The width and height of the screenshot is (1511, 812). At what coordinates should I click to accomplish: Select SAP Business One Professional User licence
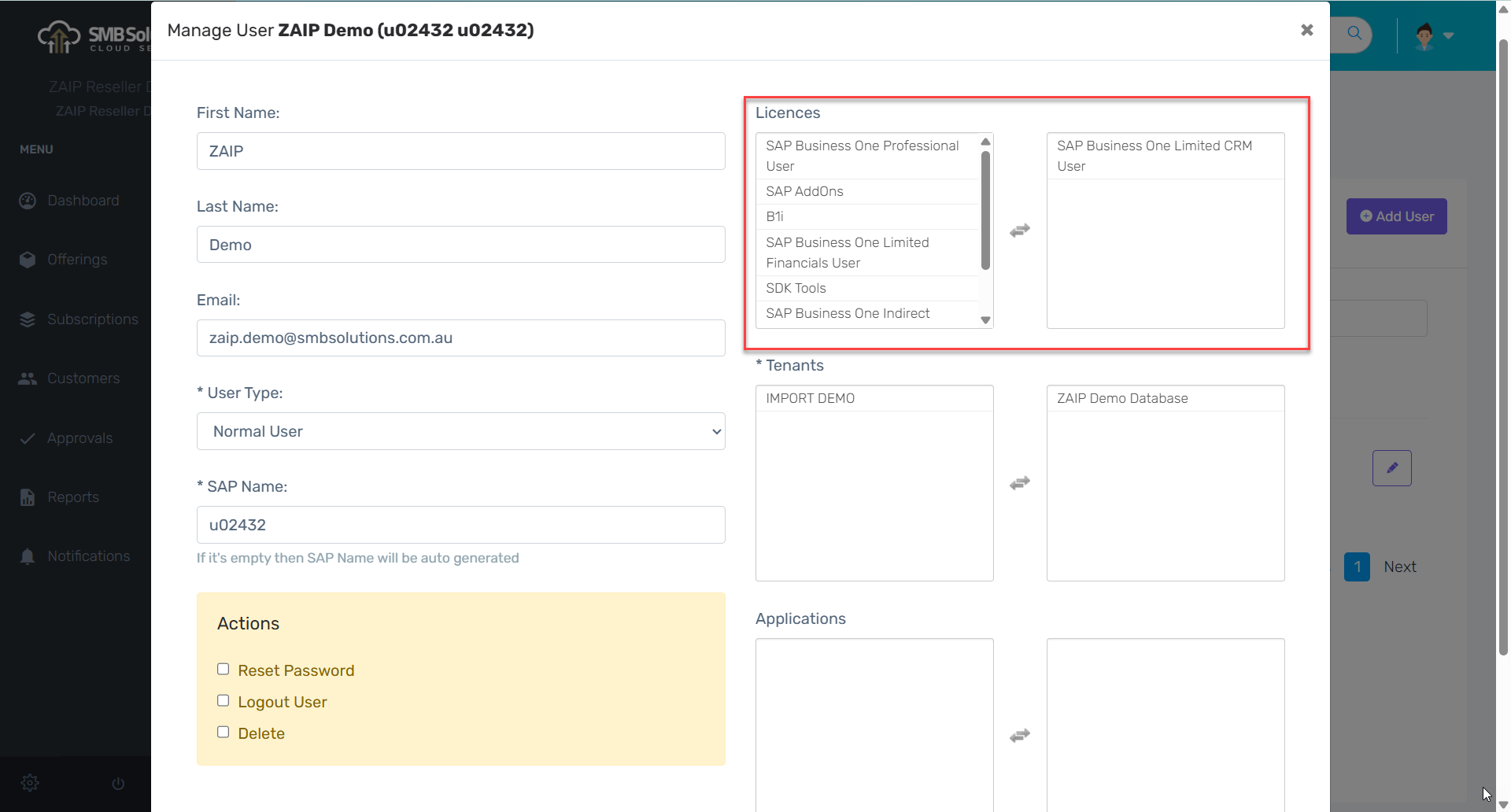[x=867, y=156]
